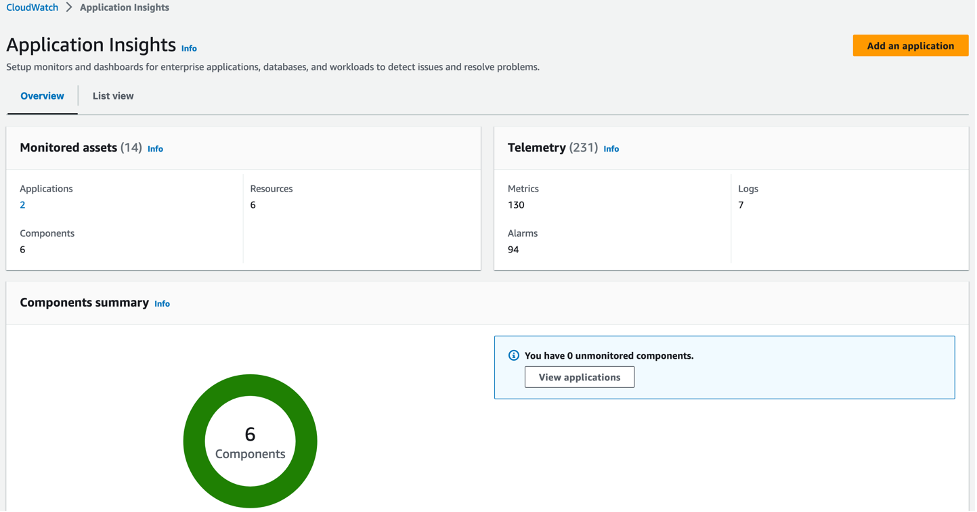Viewport: 977px width, 512px height.
Task: Open Info link next to Monitored assets
Action: click(x=155, y=149)
